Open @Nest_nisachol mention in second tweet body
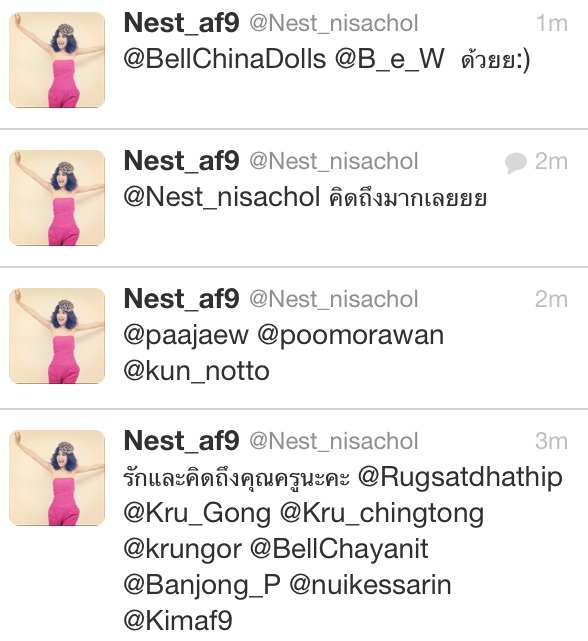The image size is (588, 641). click(222, 197)
